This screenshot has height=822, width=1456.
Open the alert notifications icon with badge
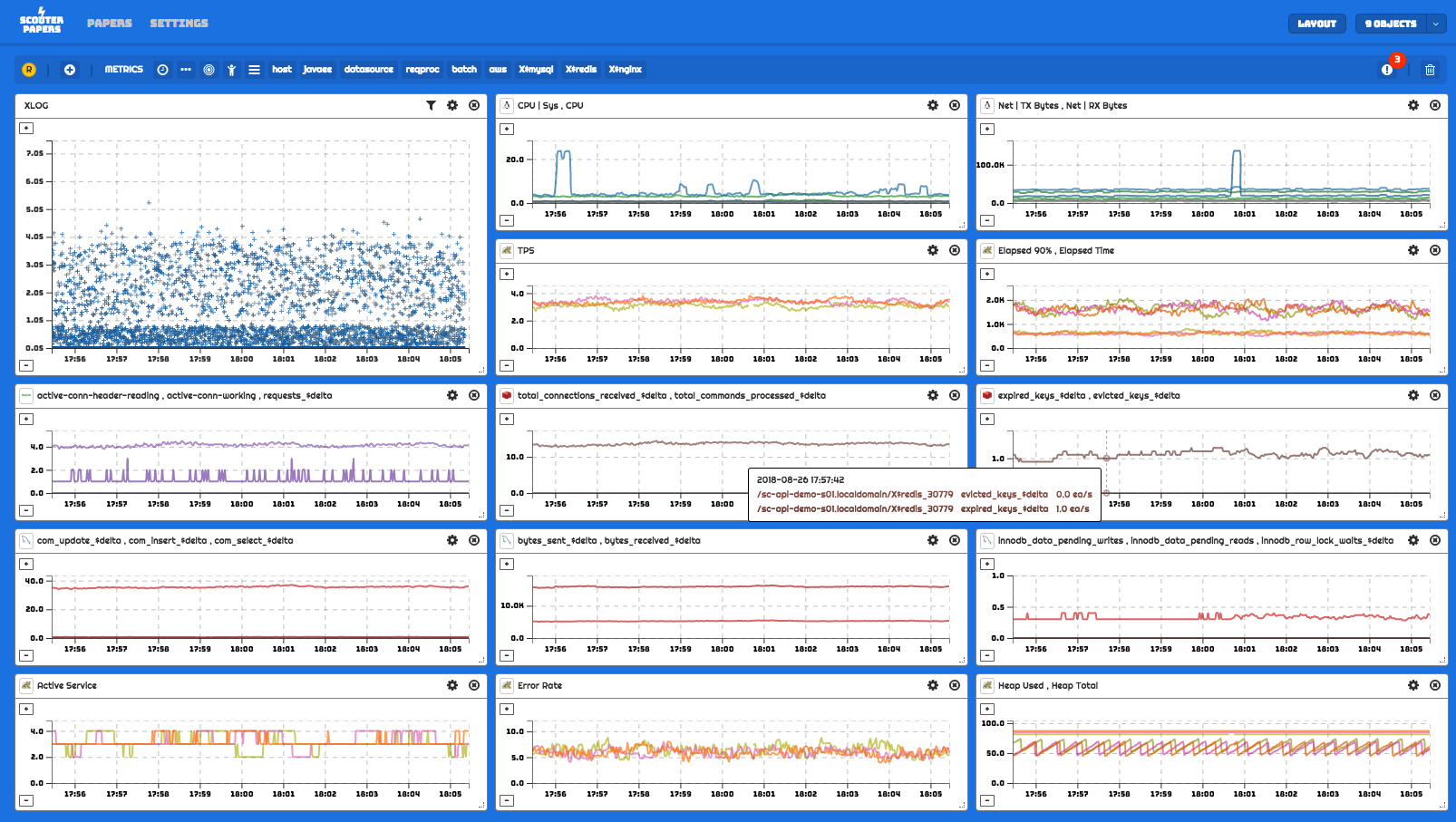point(1388,69)
